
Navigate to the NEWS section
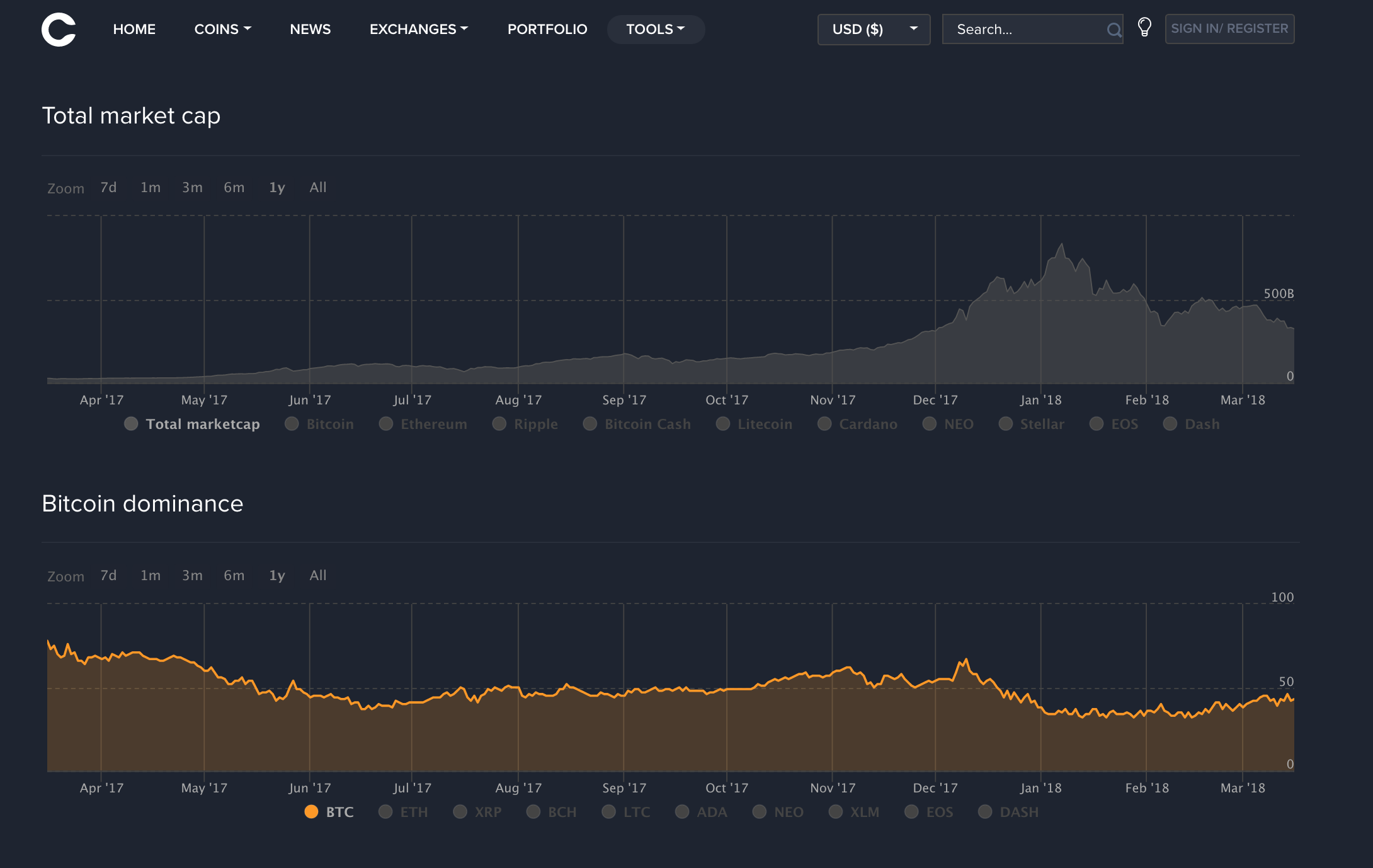point(310,29)
